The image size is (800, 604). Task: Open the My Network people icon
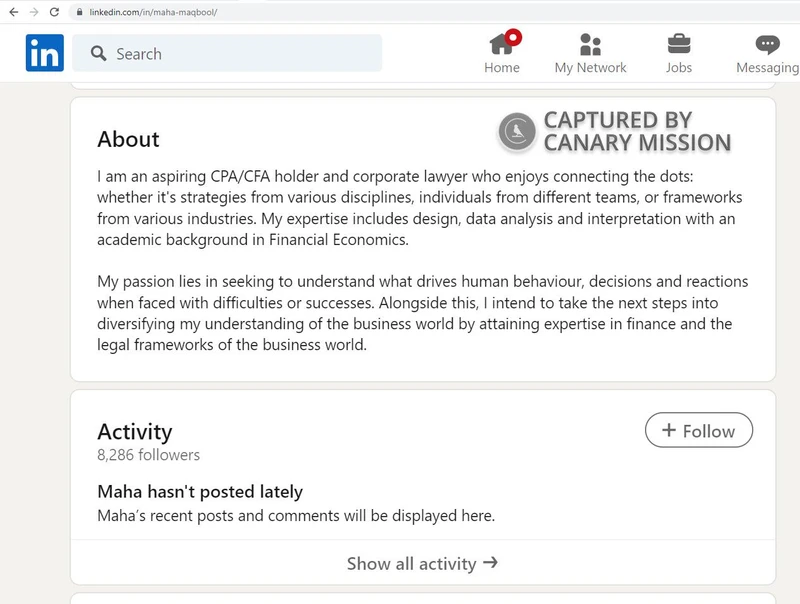pyautogui.click(x=590, y=44)
